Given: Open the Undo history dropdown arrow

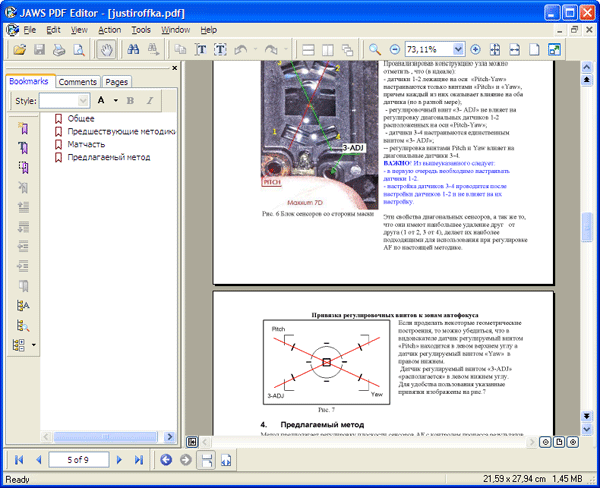Looking at the screenshot, I should (x=255, y=49).
